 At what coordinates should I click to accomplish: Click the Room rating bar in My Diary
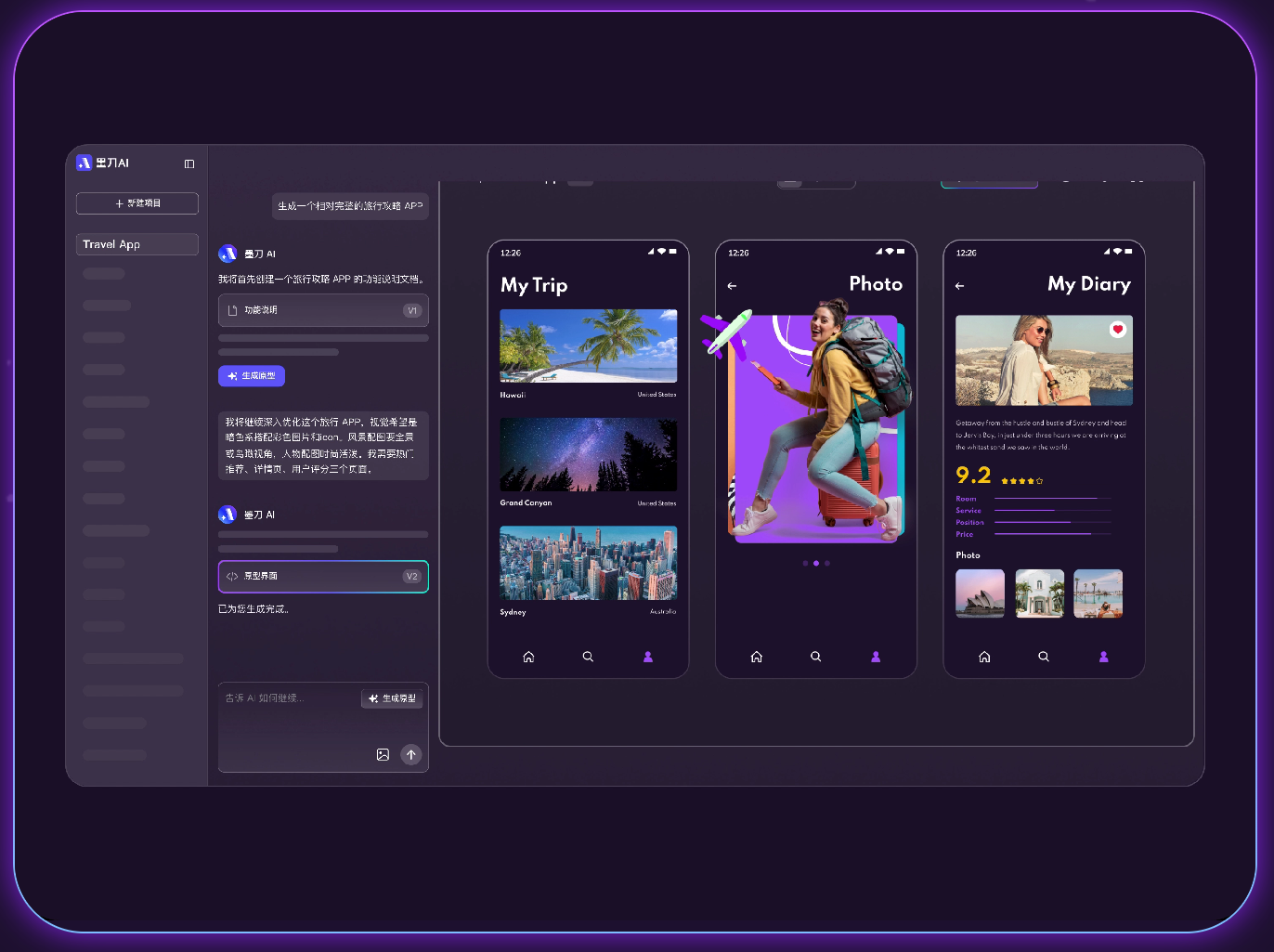[x=1051, y=499]
